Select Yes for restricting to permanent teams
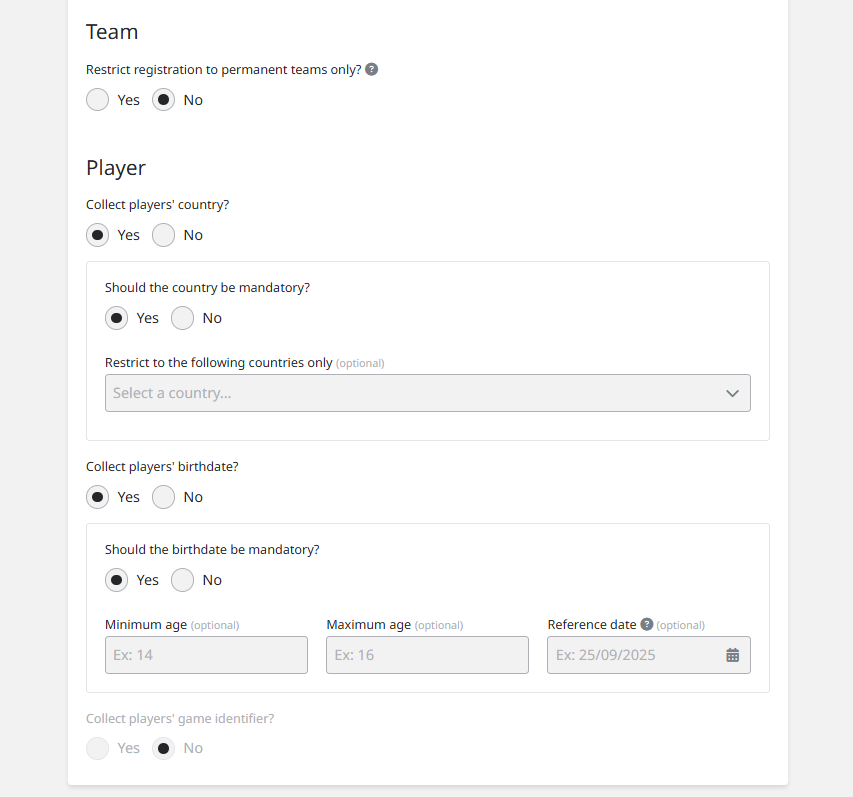 point(98,100)
